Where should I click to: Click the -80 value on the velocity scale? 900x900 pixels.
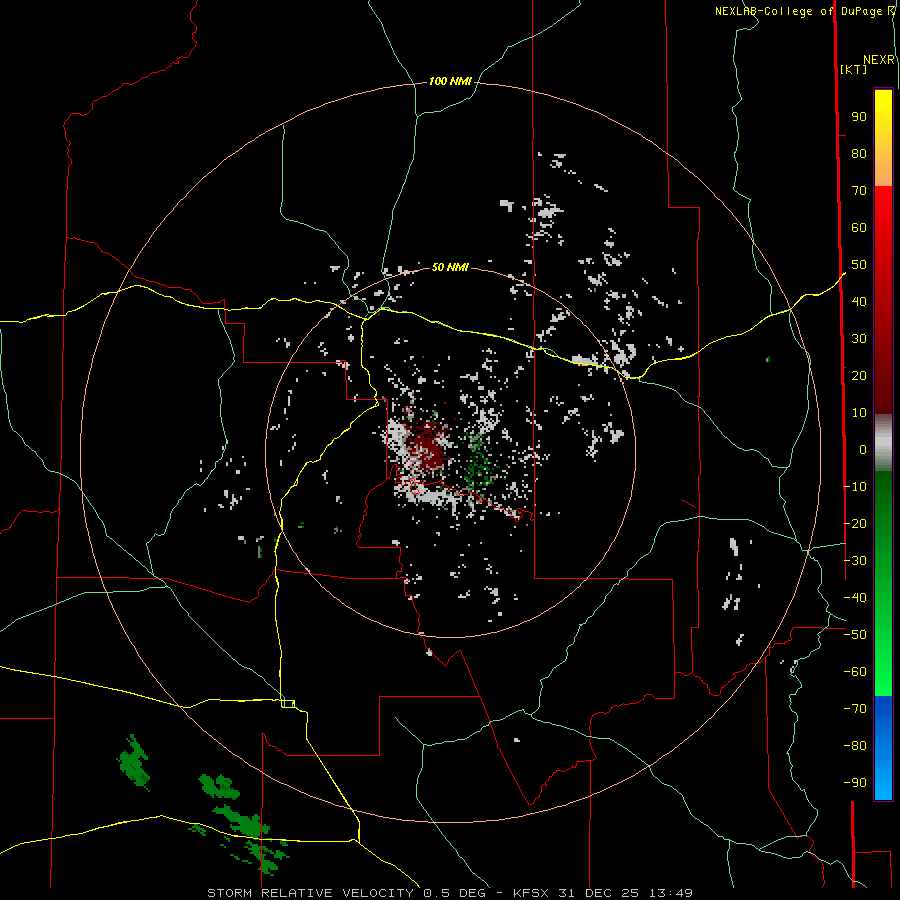(855, 746)
